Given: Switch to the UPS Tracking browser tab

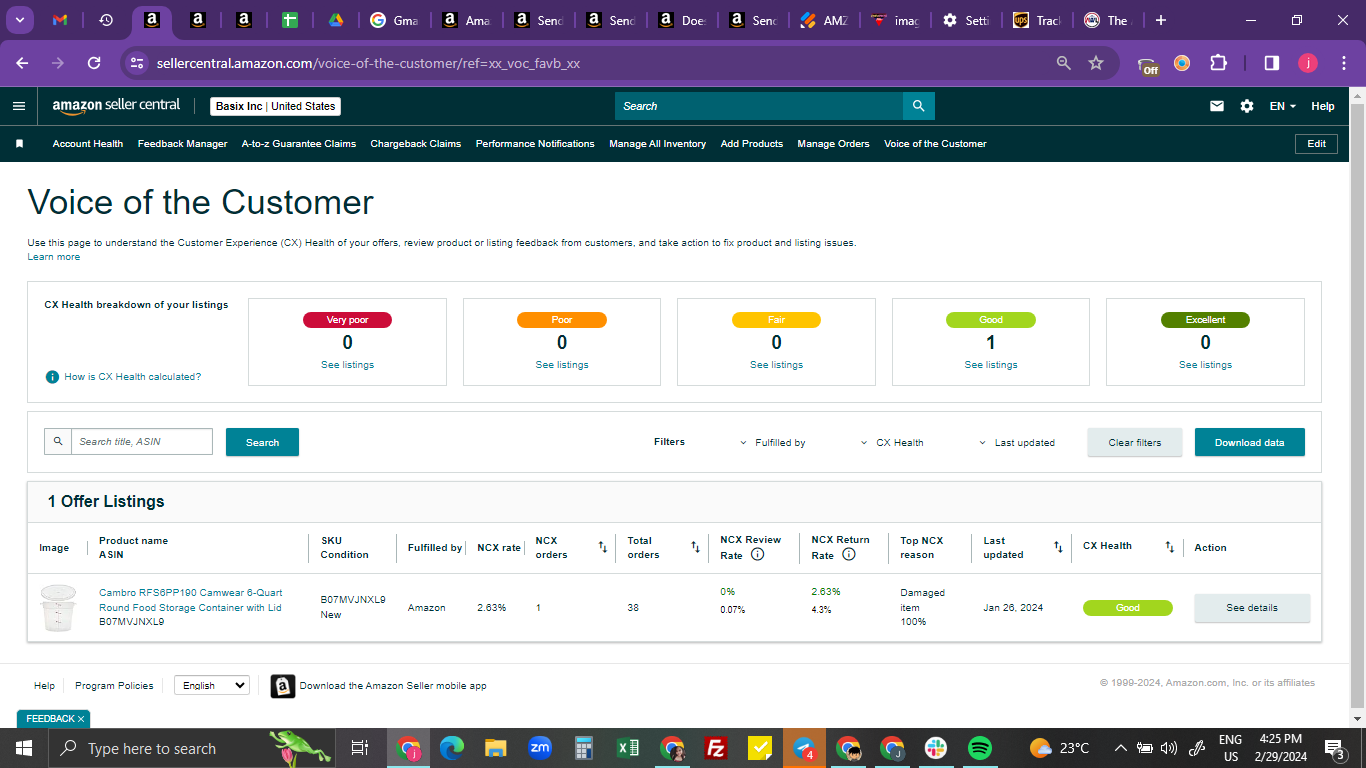Looking at the screenshot, I should 1037,20.
